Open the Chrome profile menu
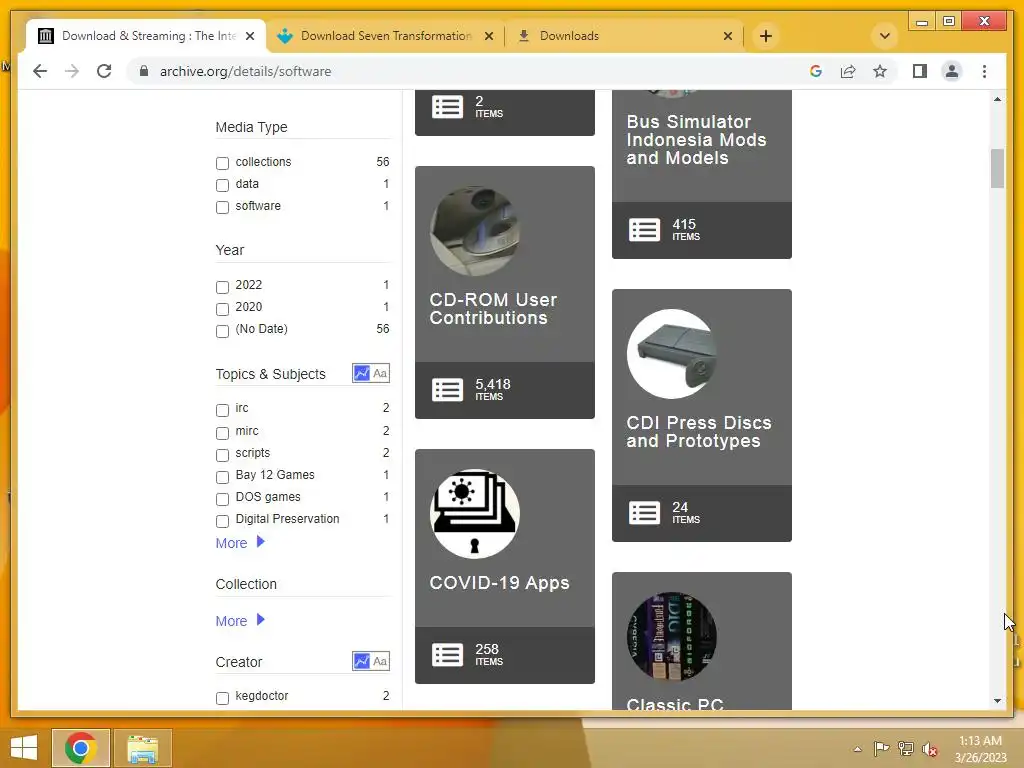Image resolution: width=1024 pixels, height=768 pixels. tap(952, 71)
